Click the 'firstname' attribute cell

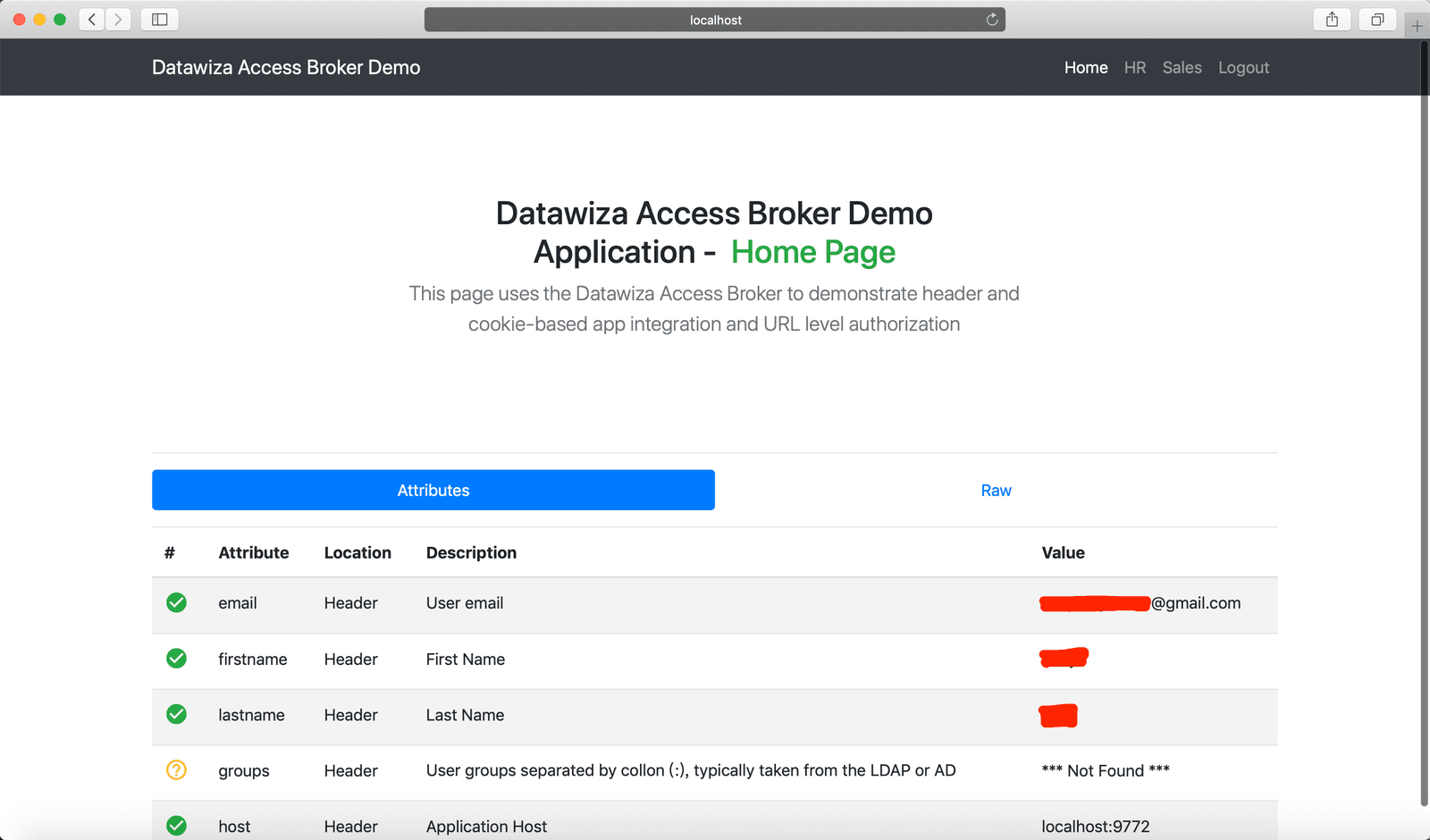pyautogui.click(x=253, y=659)
